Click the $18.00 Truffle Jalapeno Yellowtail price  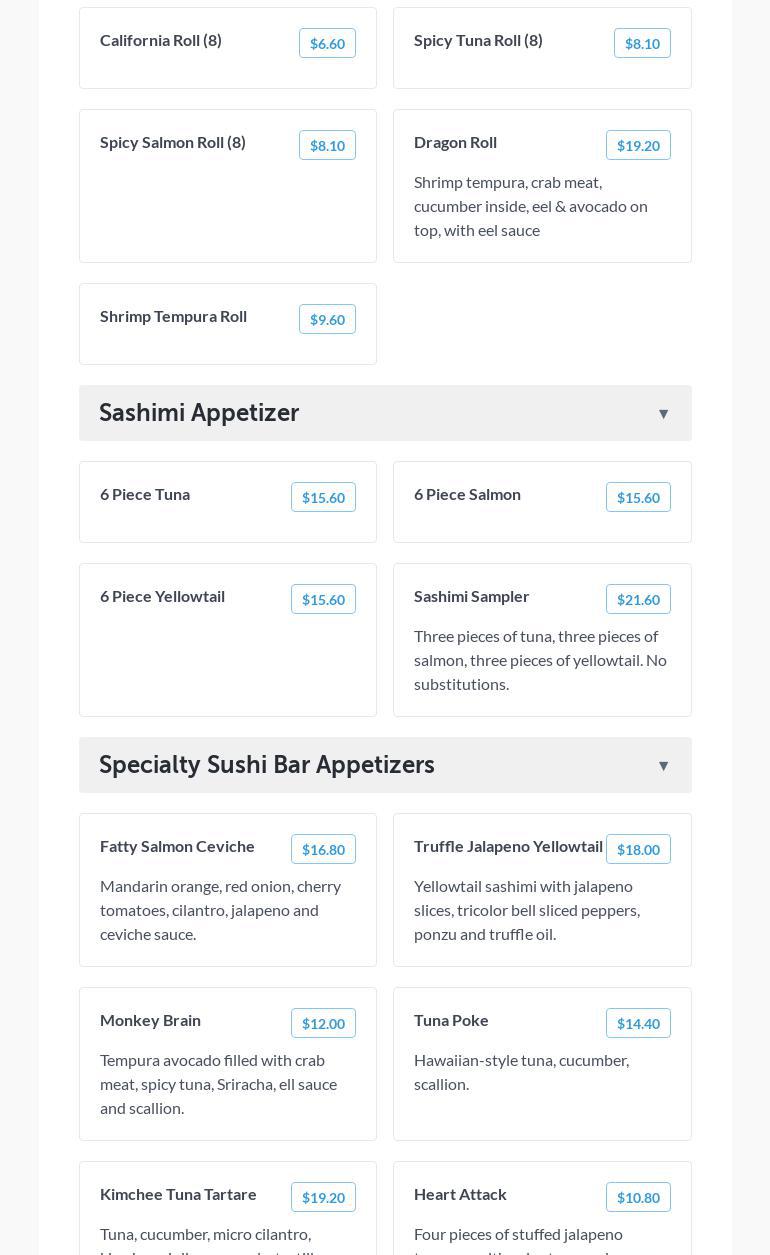[638, 850]
